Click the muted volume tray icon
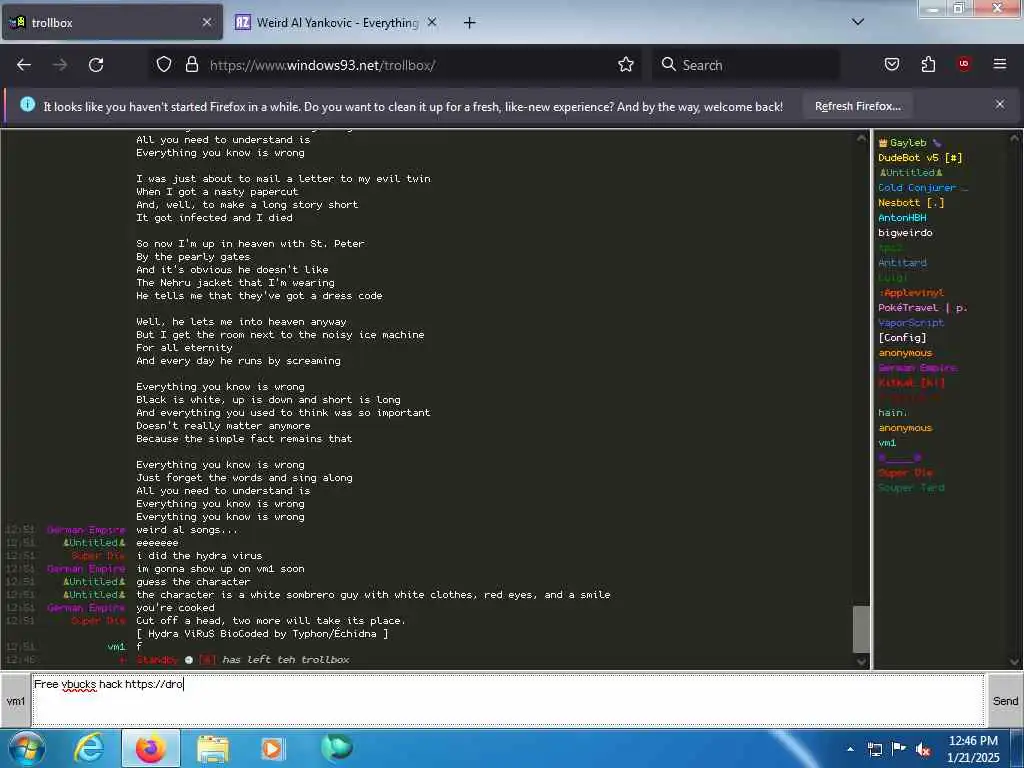 click(923, 749)
